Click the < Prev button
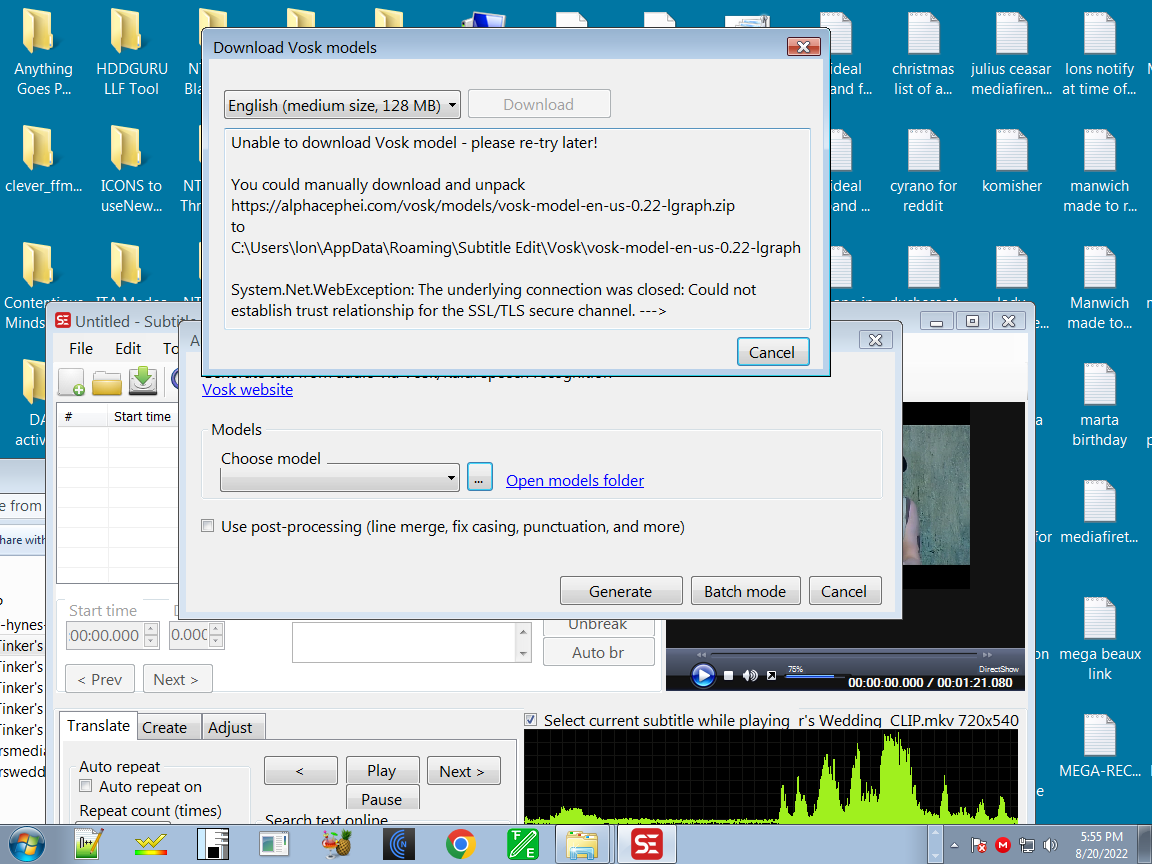 click(100, 679)
